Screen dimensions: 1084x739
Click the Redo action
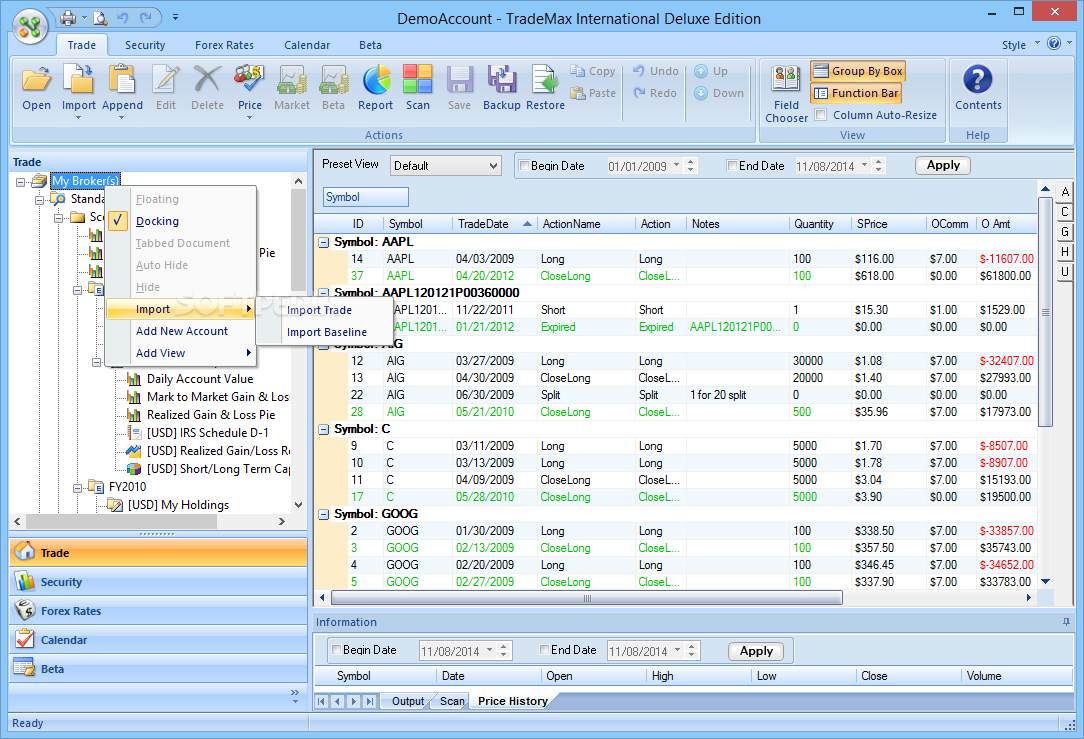coord(655,93)
